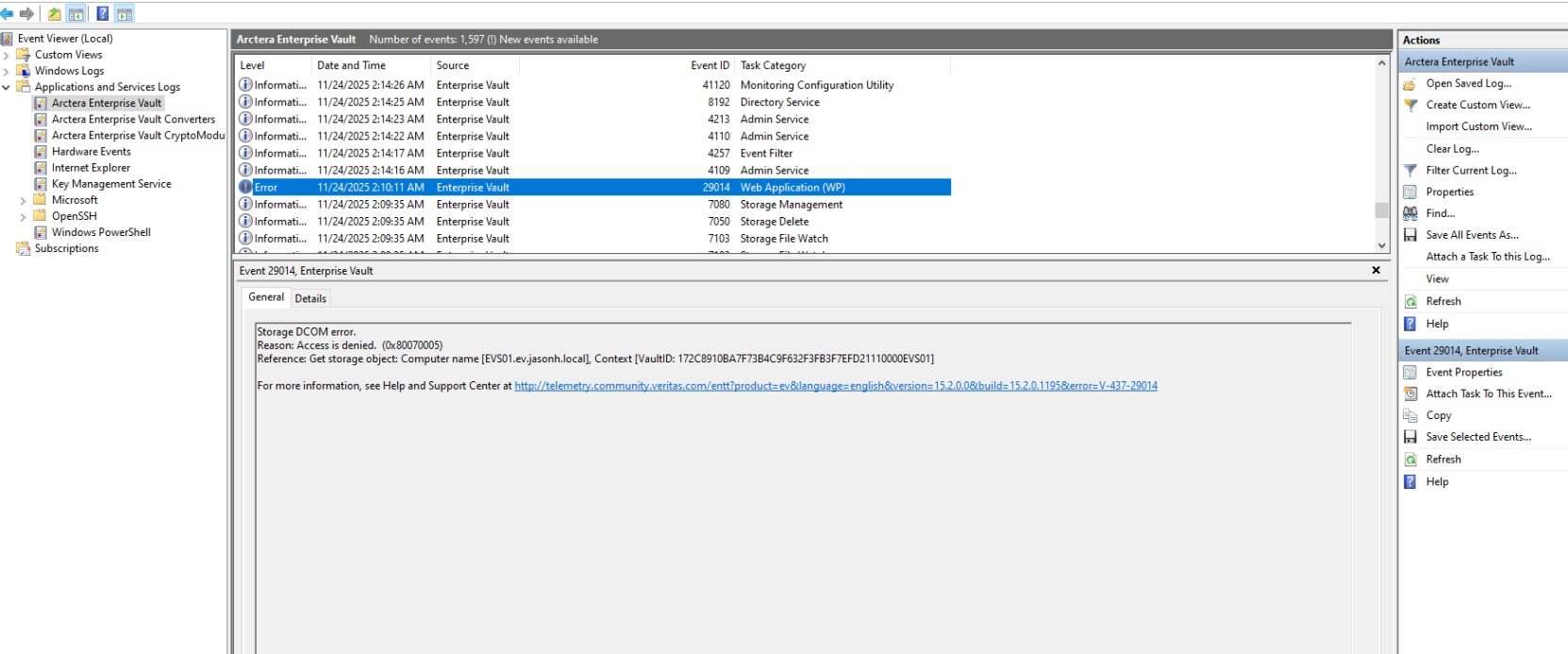Expand the Custom Views tree node

(x=7, y=55)
